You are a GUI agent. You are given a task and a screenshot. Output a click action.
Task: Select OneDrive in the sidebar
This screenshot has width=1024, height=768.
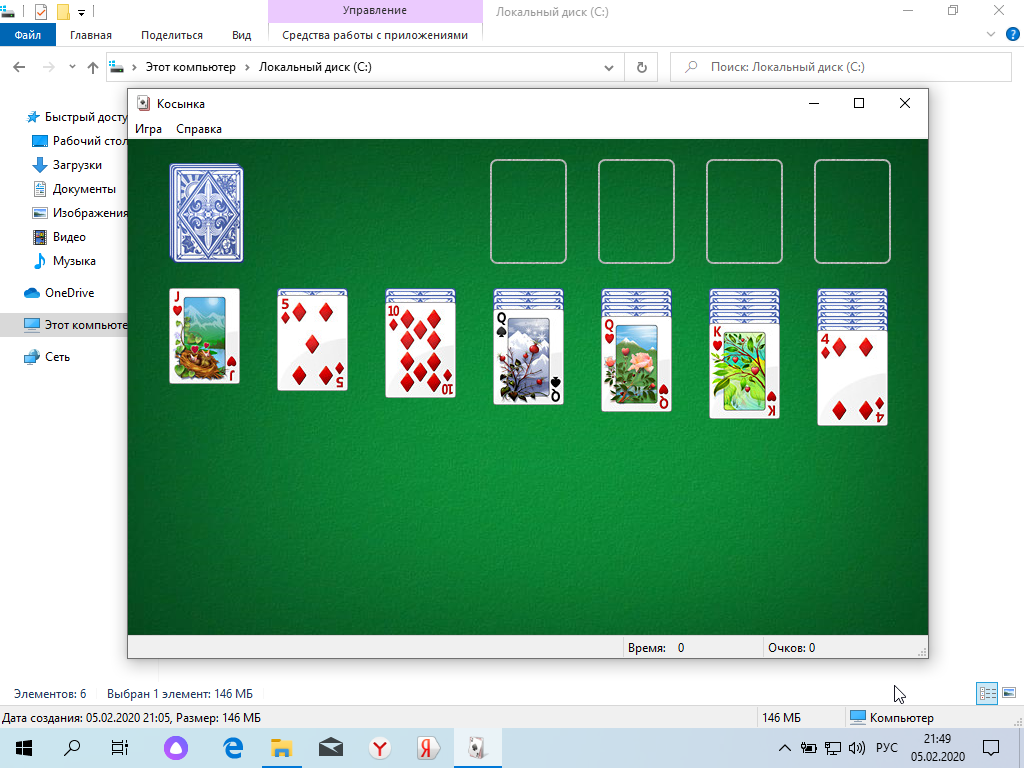pos(59,293)
